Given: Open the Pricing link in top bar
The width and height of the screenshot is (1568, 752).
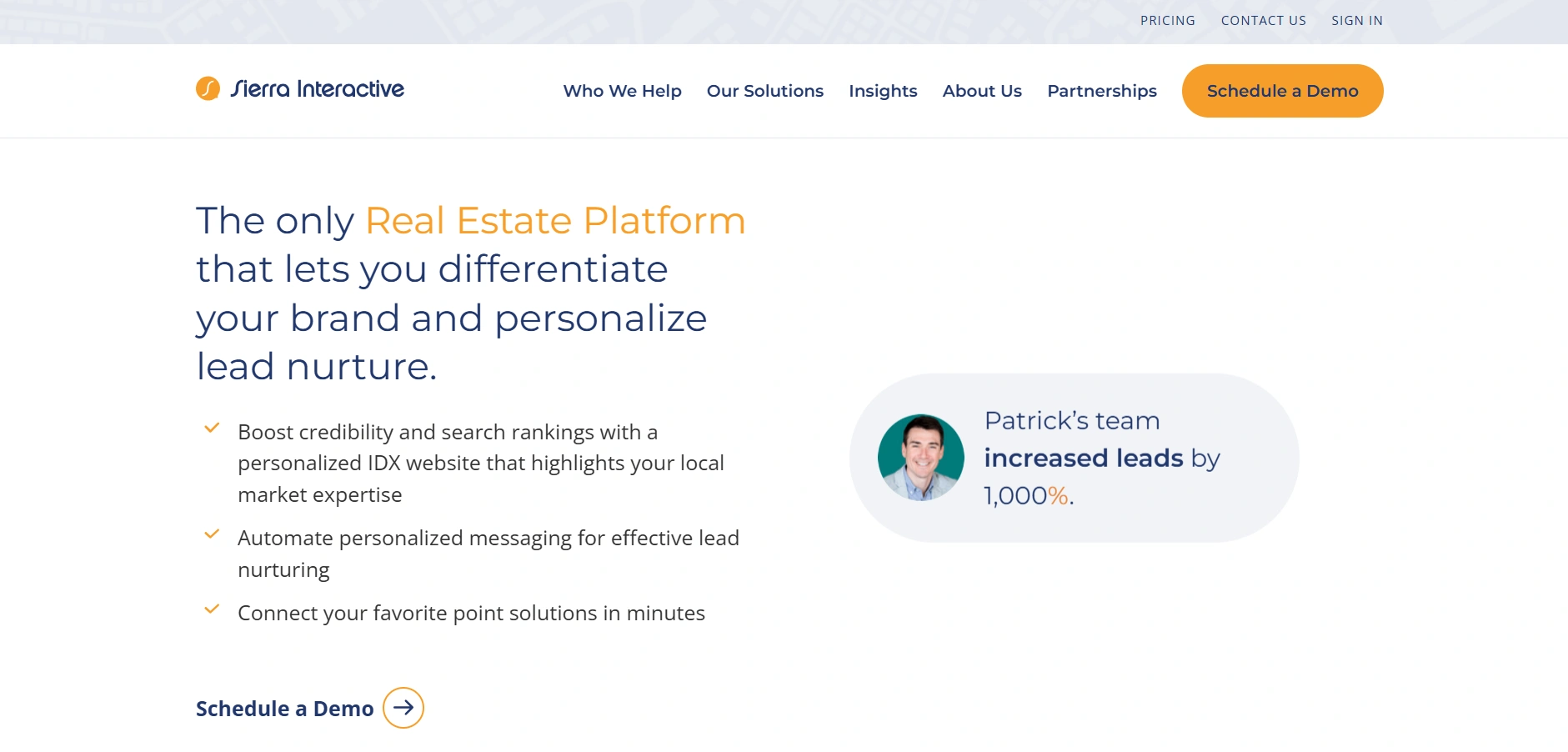Looking at the screenshot, I should tap(1167, 21).
